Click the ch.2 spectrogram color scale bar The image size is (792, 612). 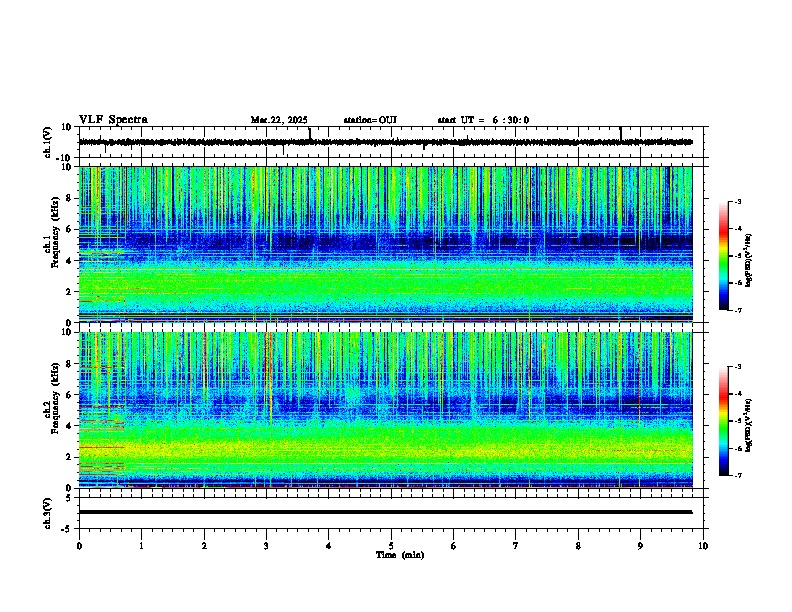tap(723, 421)
